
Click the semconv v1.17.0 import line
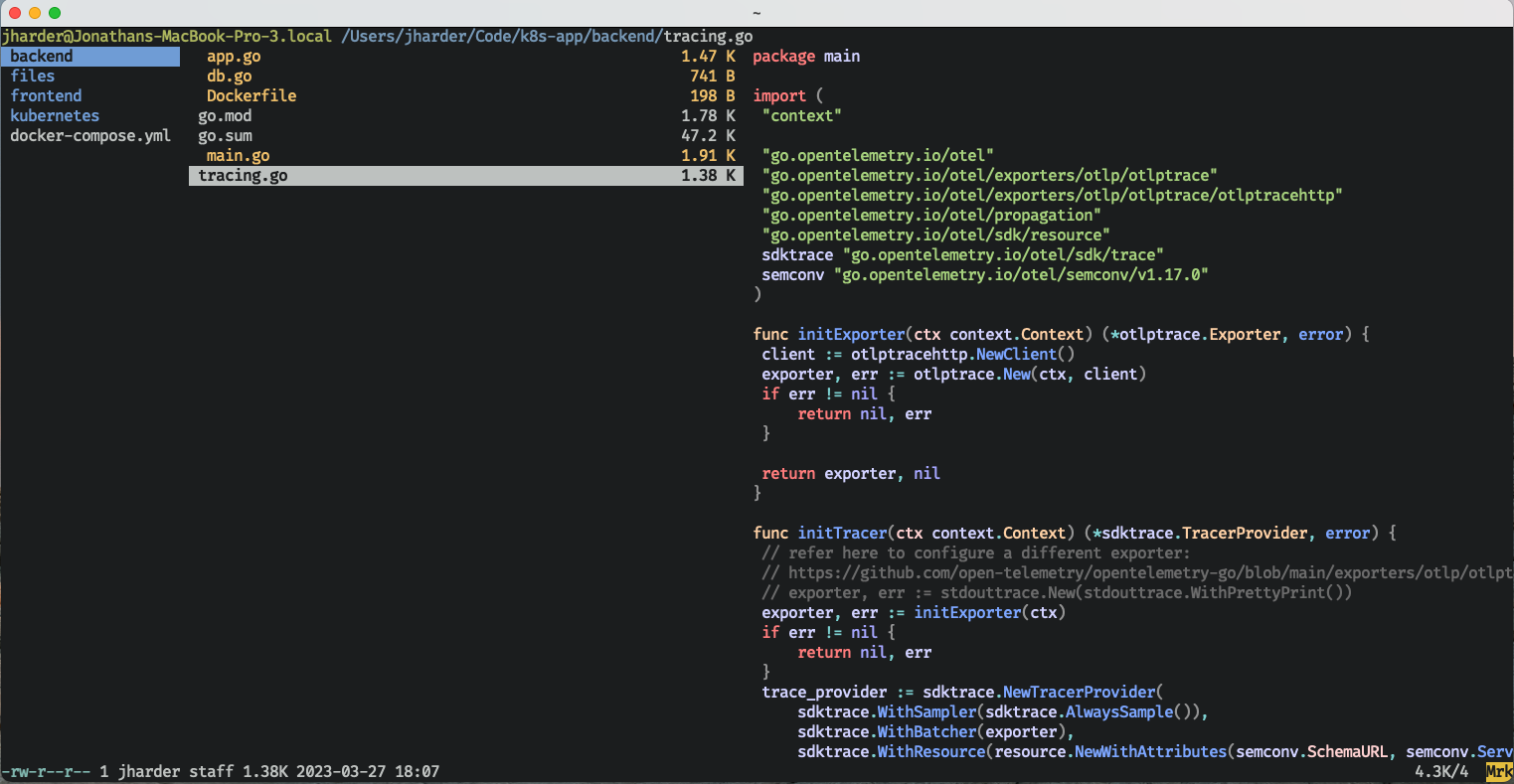[x=985, y=275]
